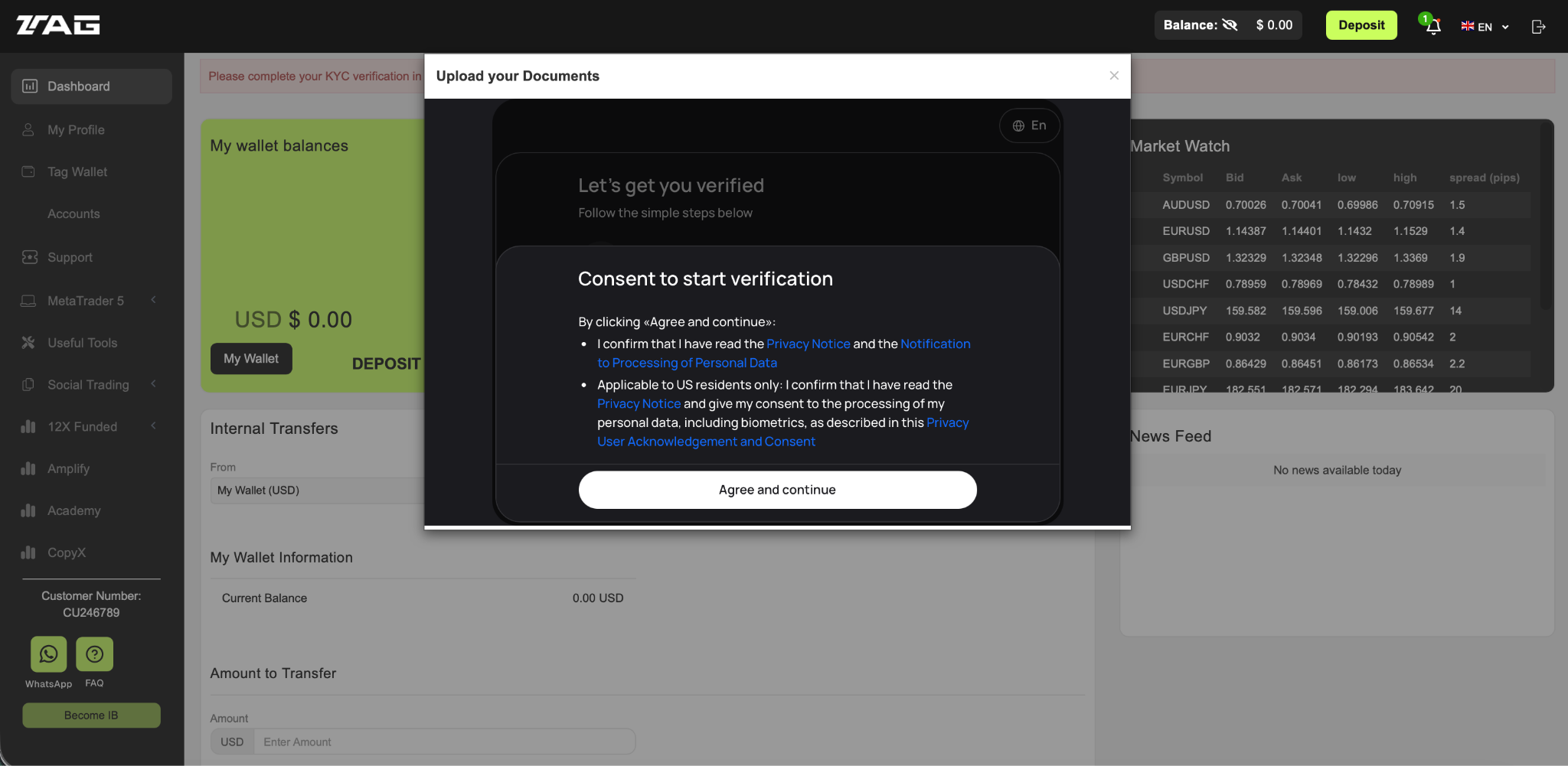The width and height of the screenshot is (1568, 766).
Task: Click the Dashboard icon in sidebar
Action: tap(30, 86)
